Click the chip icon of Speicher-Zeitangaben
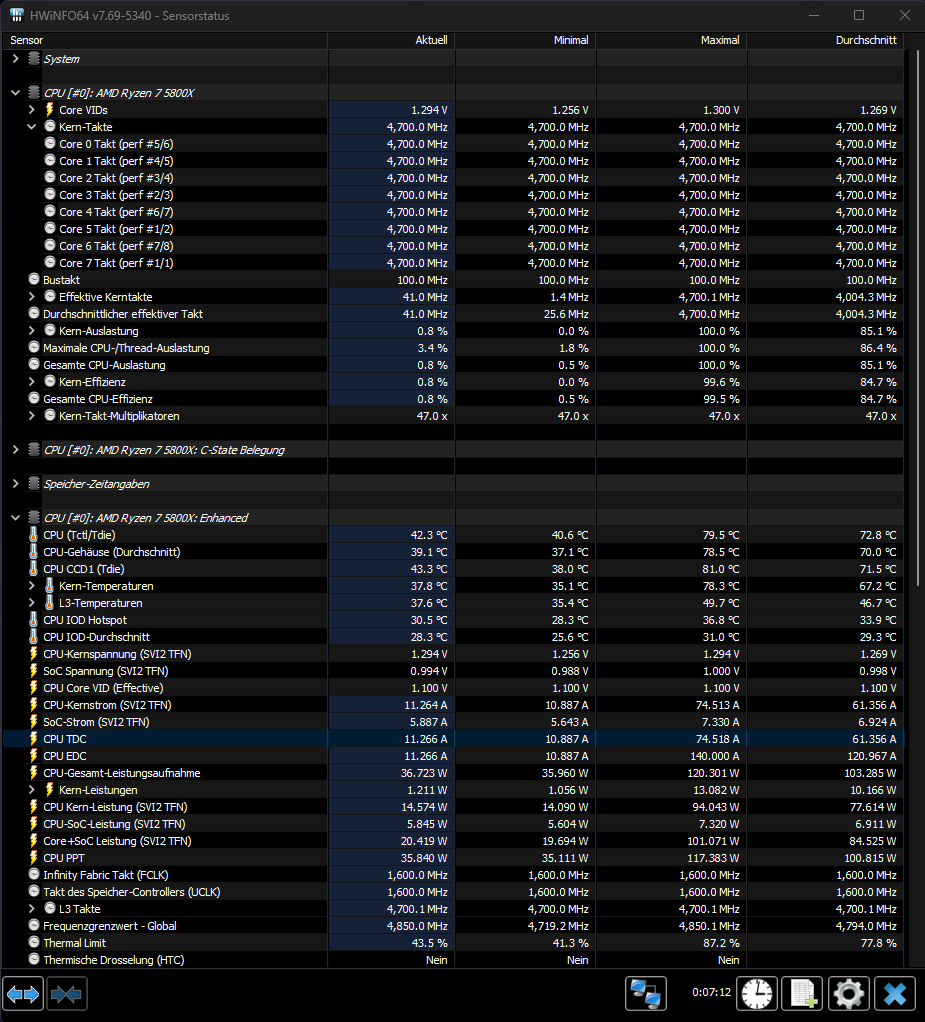925x1022 pixels. pos(34,484)
